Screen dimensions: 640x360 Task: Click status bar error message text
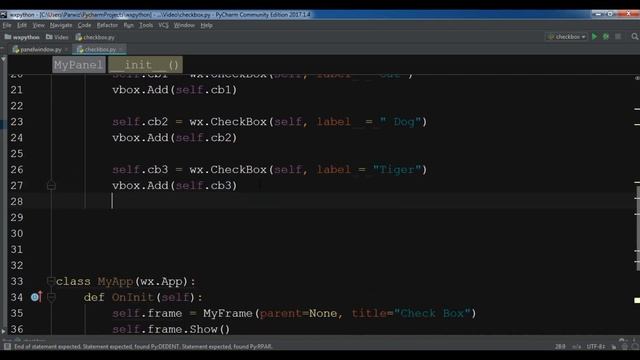click(x=143, y=347)
